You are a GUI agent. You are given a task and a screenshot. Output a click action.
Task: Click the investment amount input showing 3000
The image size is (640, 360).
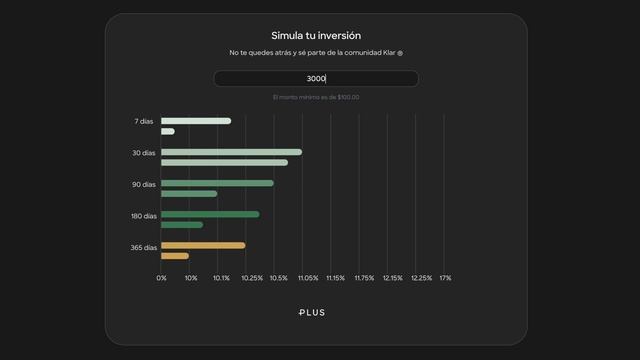pyautogui.click(x=316, y=78)
